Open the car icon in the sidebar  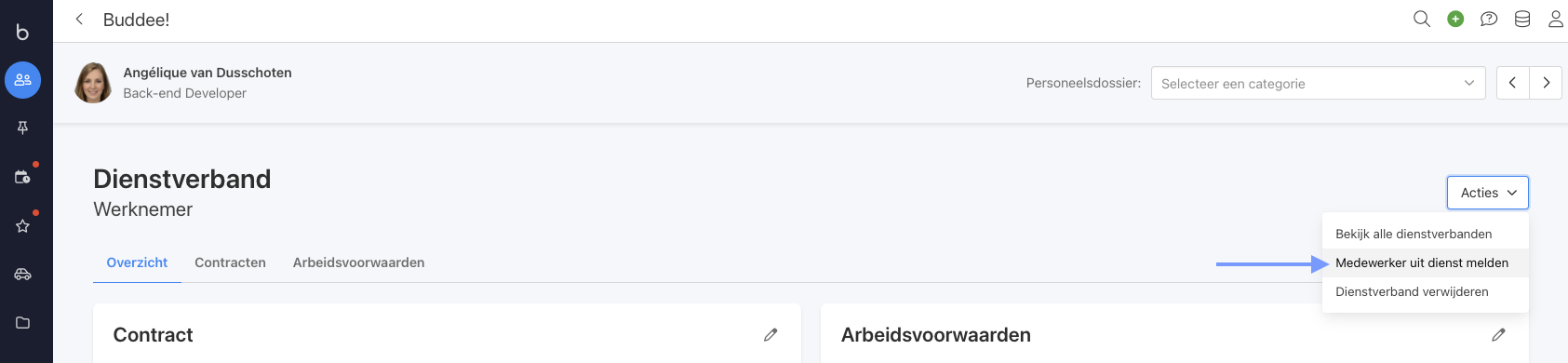tap(22, 275)
